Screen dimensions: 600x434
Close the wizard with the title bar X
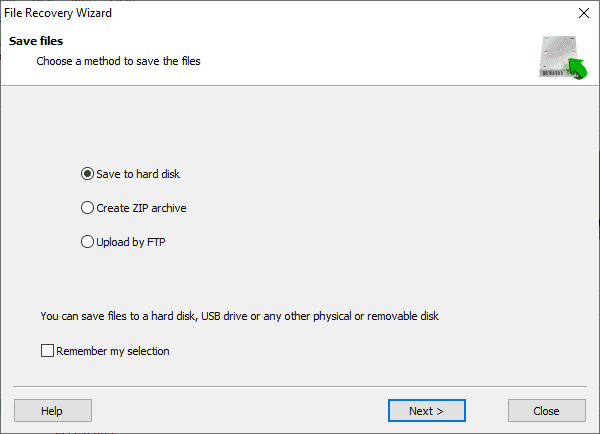pos(583,14)
